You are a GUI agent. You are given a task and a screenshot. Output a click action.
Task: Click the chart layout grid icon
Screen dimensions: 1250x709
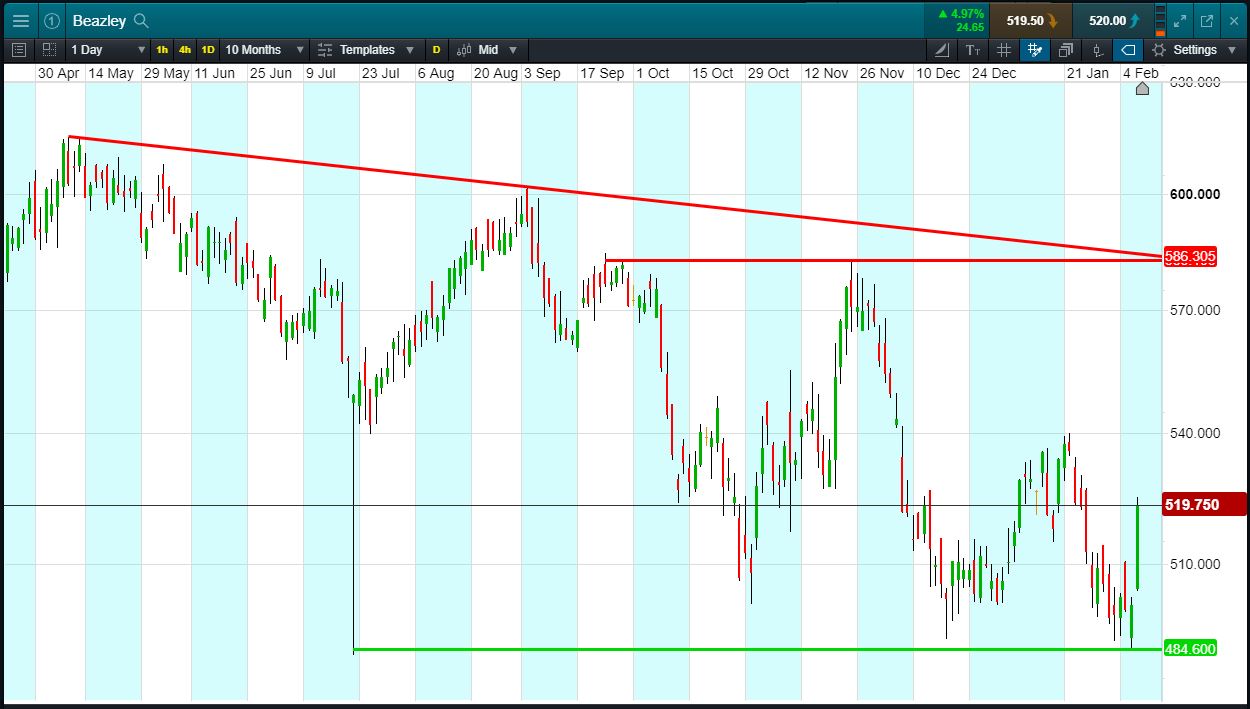click(x=49, y=49)
